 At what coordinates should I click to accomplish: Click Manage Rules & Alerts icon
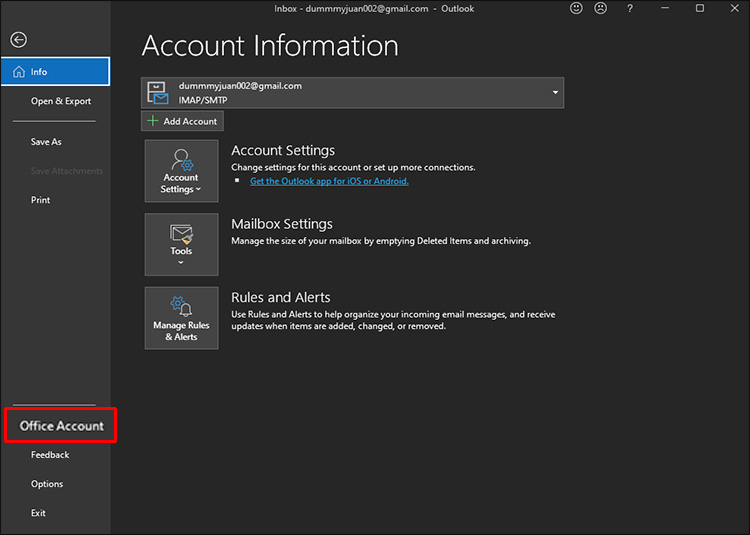tap(181, 318)
